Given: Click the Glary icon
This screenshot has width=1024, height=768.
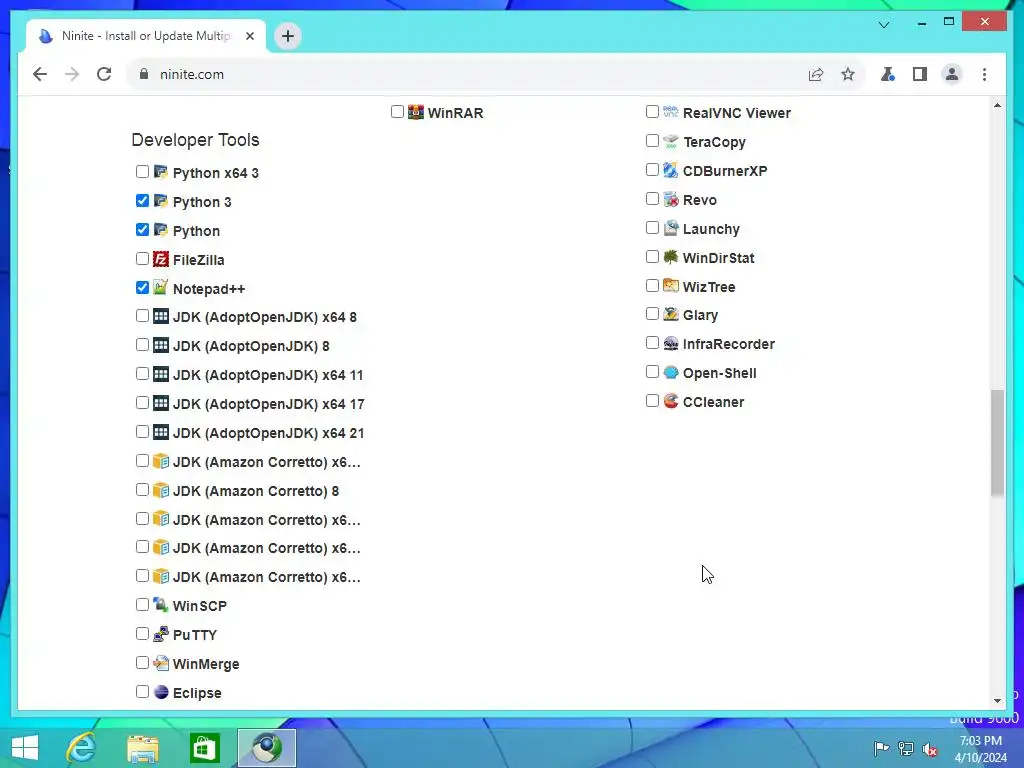Looking at the screenshot, I should click(671, 315).
